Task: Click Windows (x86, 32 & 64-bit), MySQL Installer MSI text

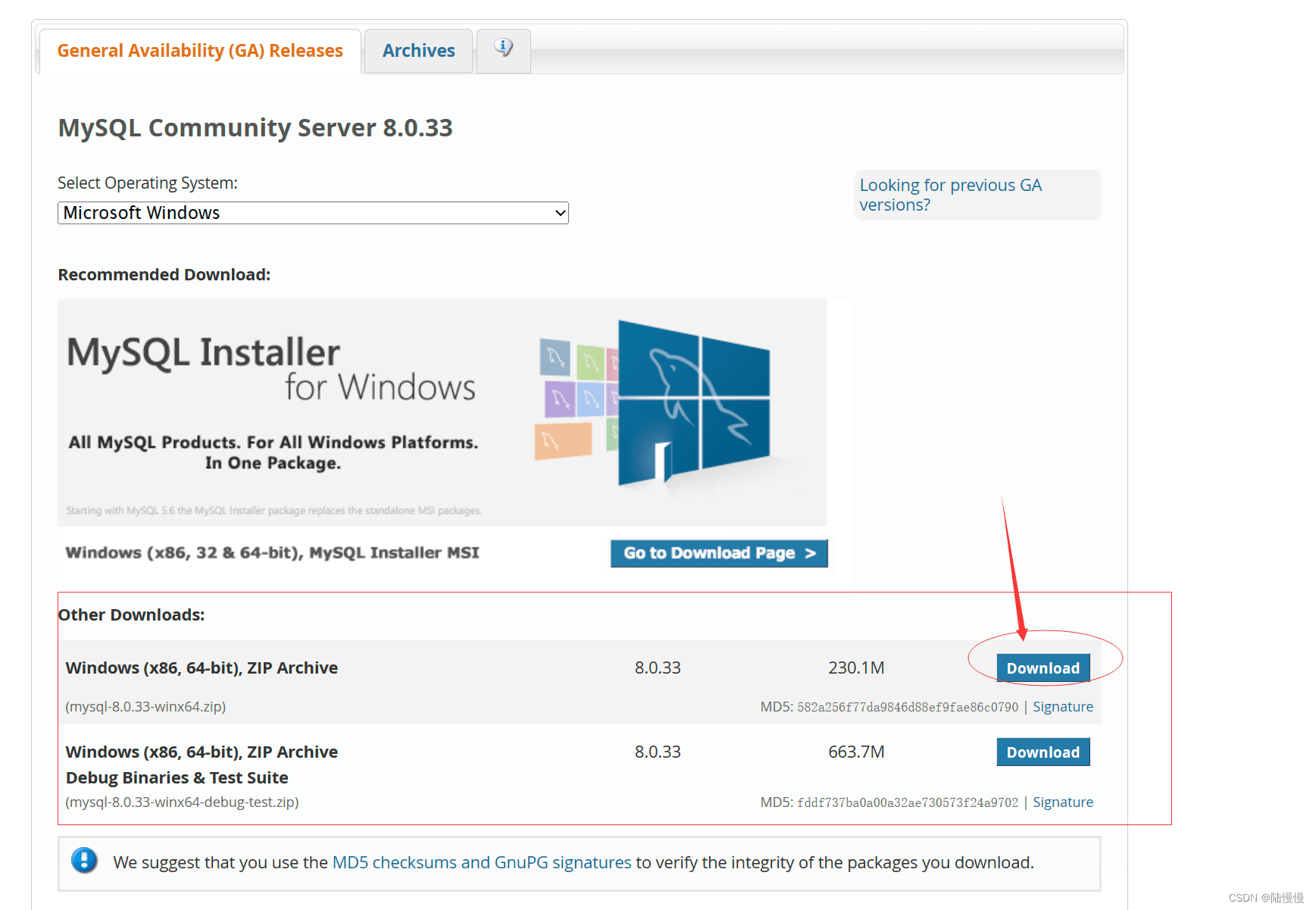Action: [x=273, y=553]
